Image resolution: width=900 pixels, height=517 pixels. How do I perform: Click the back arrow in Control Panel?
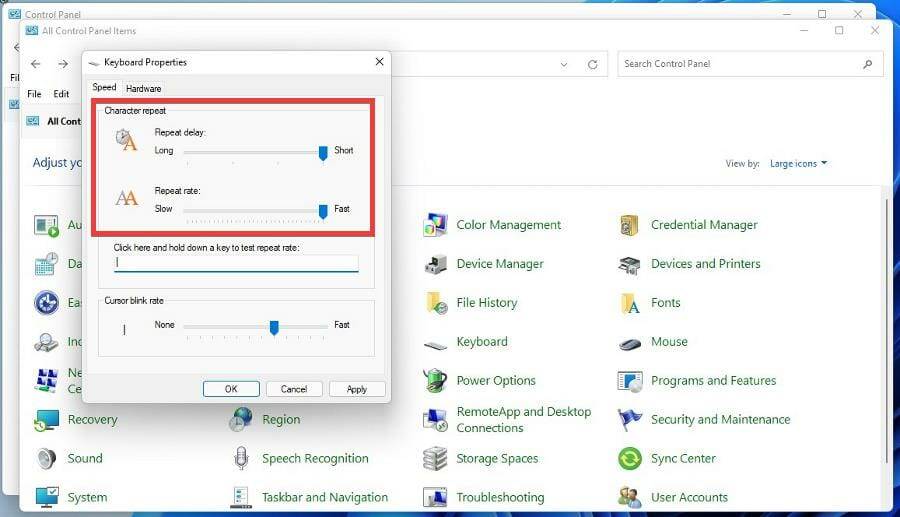tap(36, 64)
